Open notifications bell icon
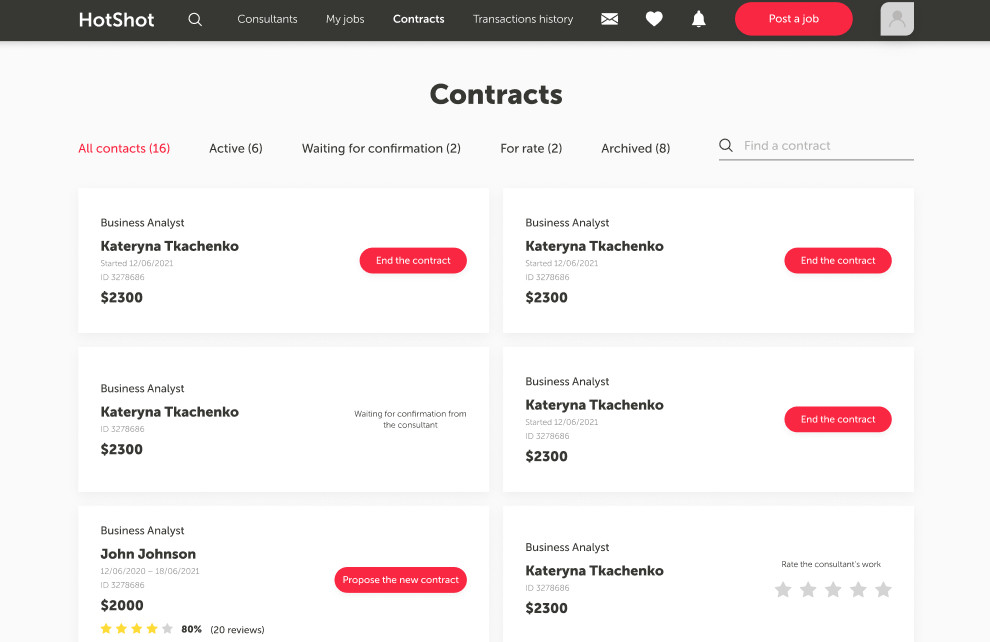Image resolution: width=990 pixels, height=642 pixels. (698, 19)
